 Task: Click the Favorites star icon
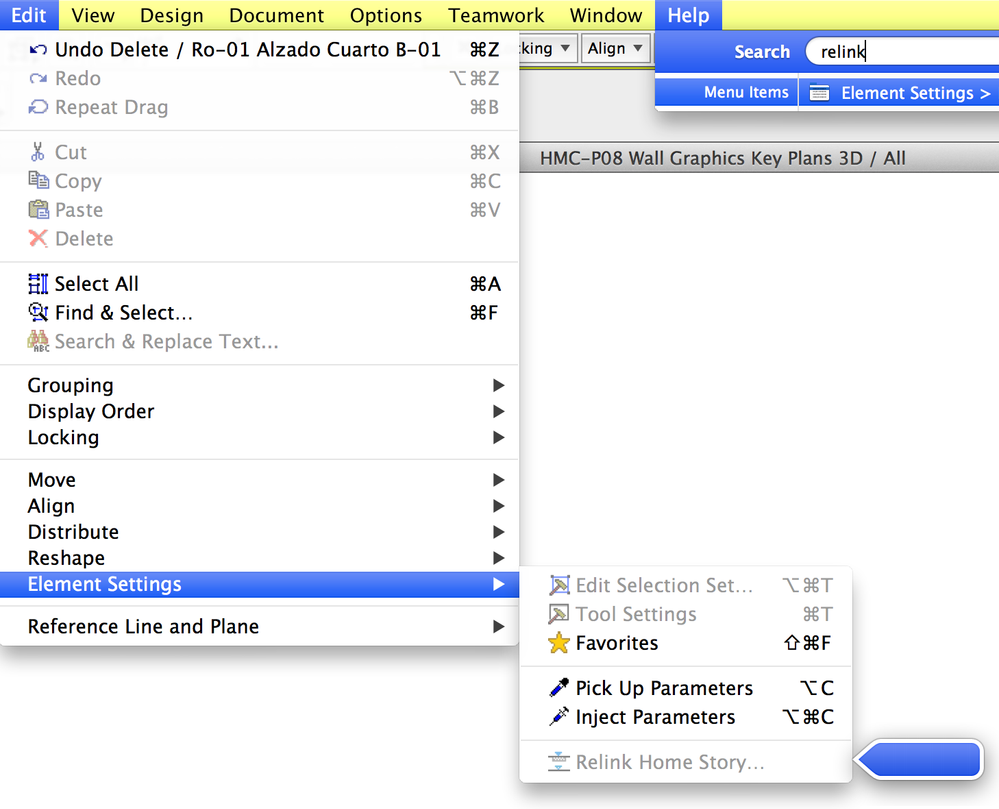559,643
